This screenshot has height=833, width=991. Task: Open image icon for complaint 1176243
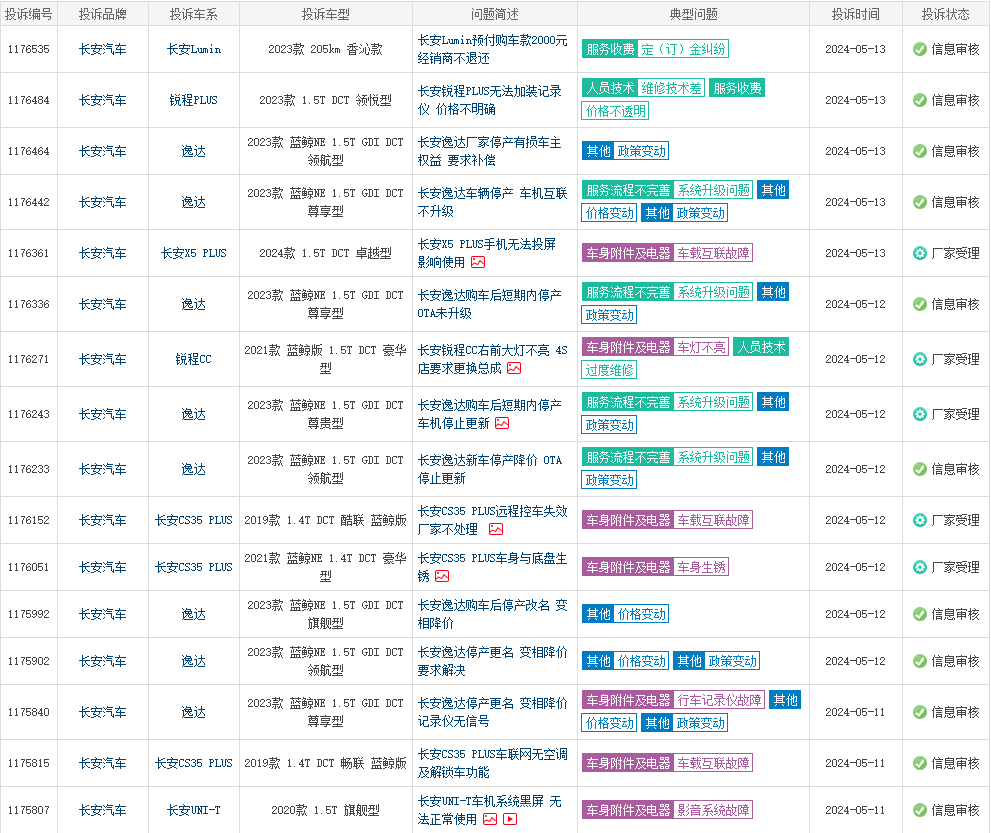click(x=502, y=423)
